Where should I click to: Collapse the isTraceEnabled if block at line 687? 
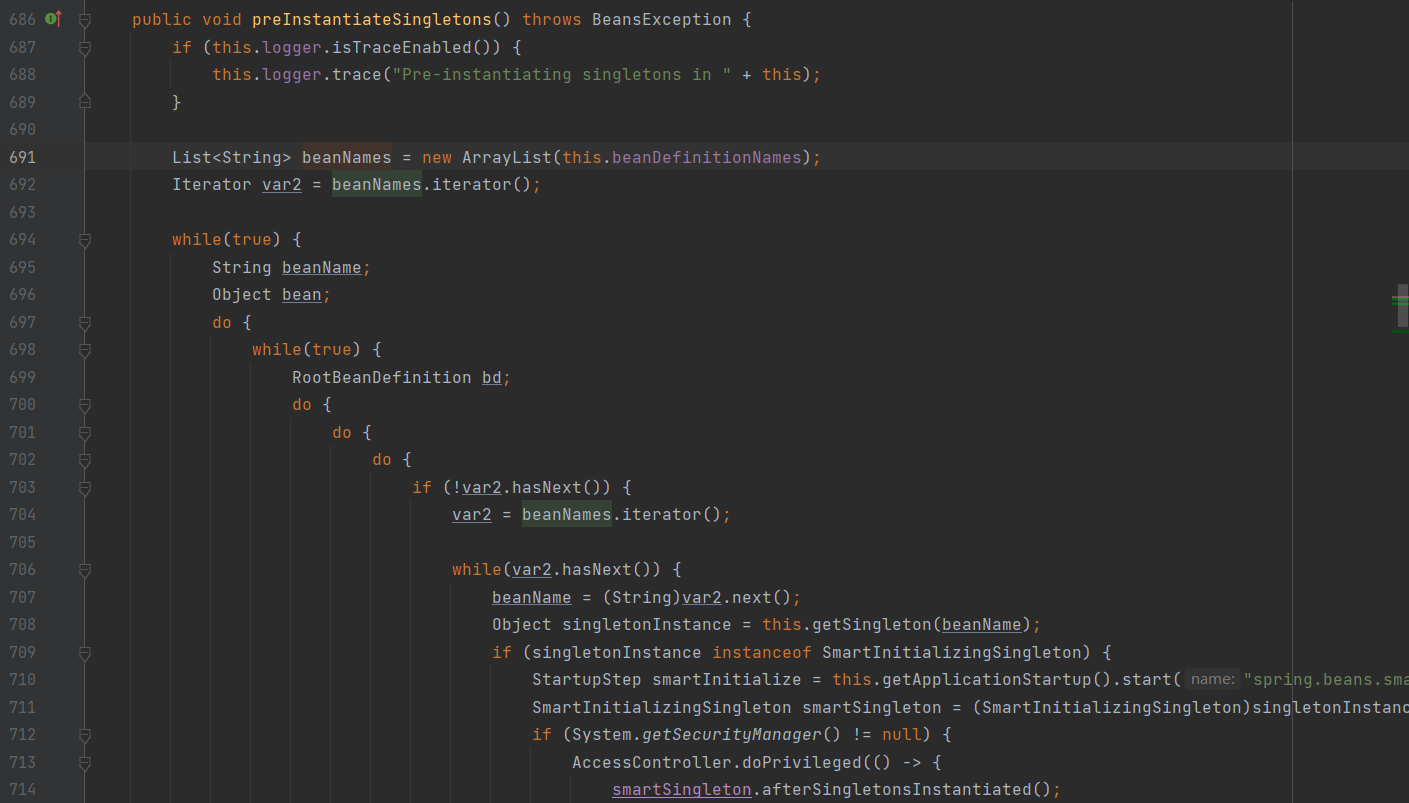coord(84,47)
